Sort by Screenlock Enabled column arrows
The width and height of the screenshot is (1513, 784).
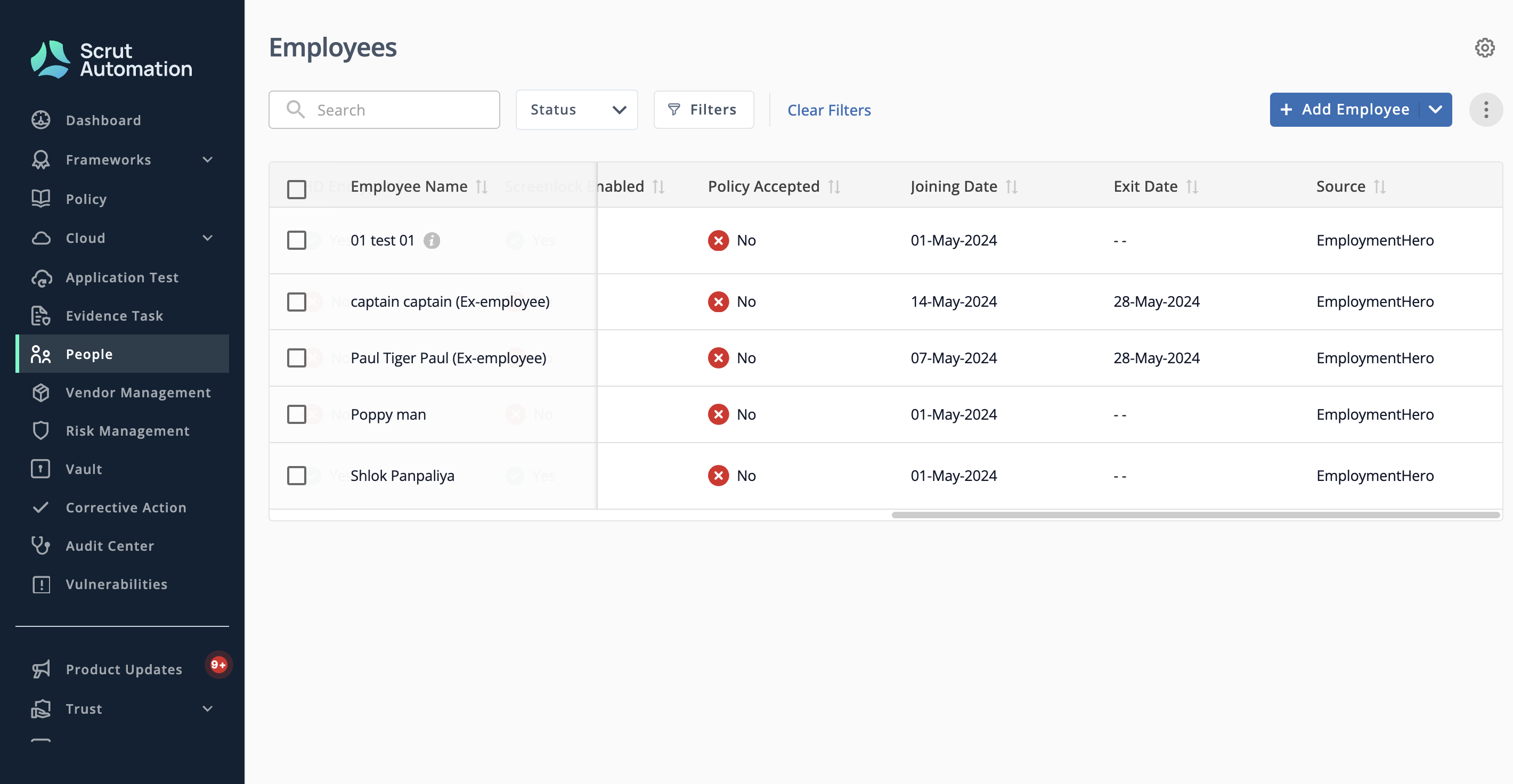tap(658, 187)
